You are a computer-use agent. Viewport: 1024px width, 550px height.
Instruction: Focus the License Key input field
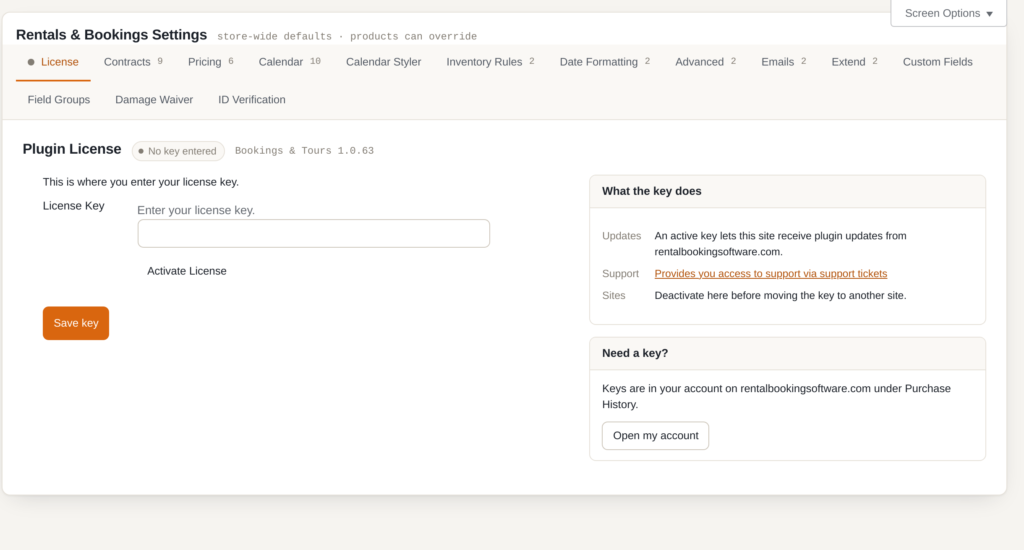[313, 233]
